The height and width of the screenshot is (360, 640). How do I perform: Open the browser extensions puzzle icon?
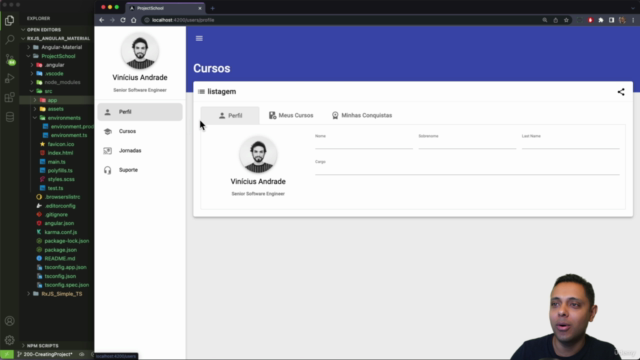coord(601,20)
